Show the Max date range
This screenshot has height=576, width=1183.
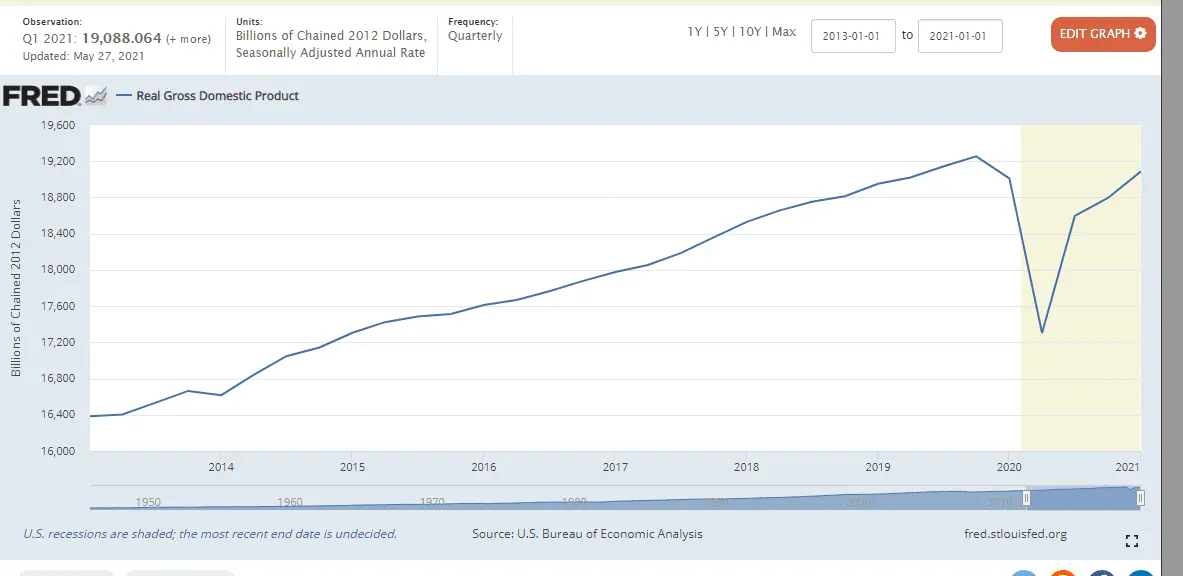(784, 32)
